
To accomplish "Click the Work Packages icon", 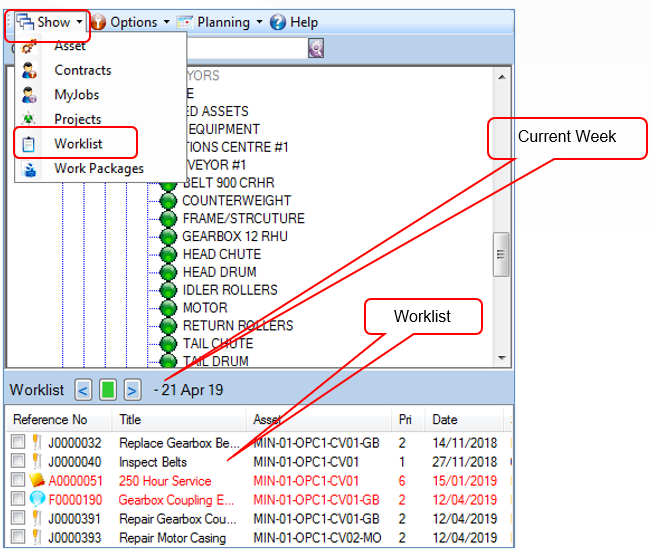I will [30, 169].
